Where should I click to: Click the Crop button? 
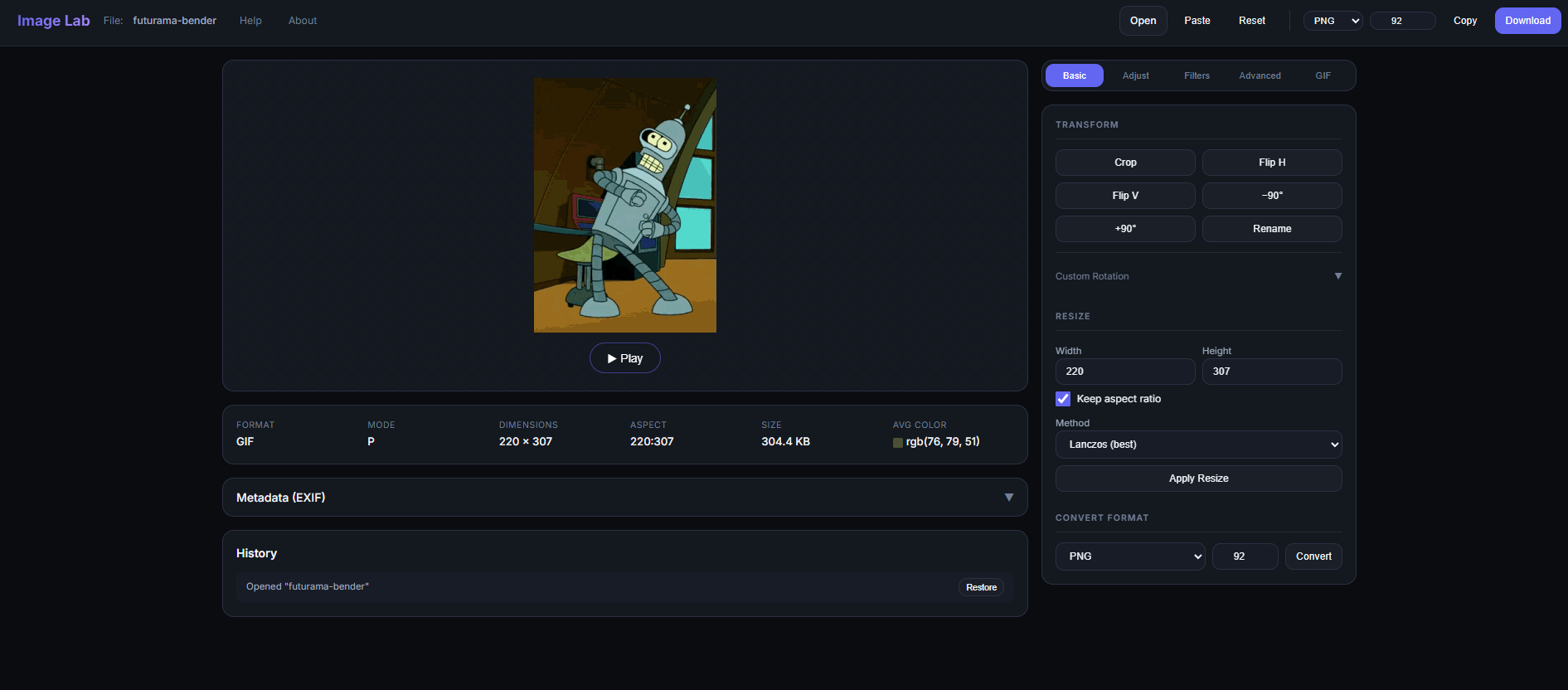(1125, 163)
